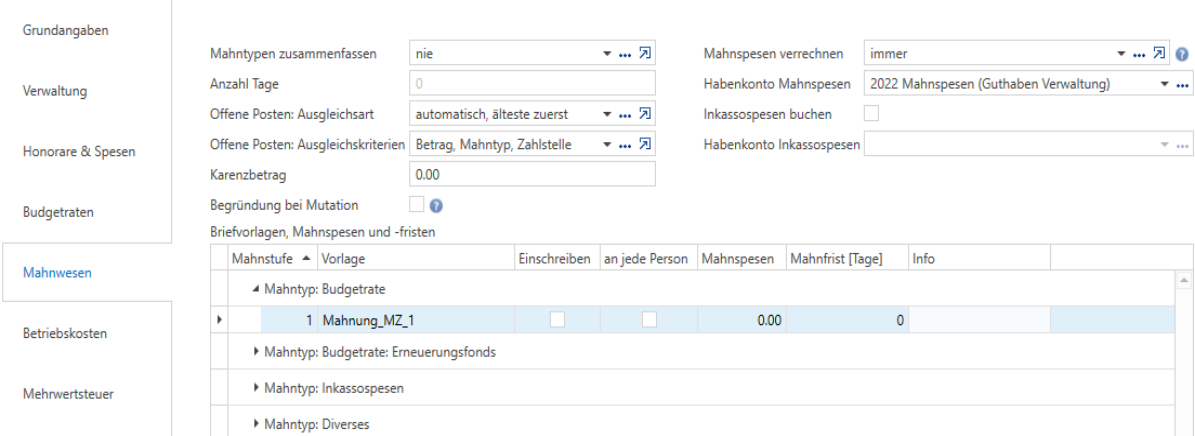Click Mahnspesen column header
This screenshot has width=1195, height=436.
pos(742,258)
